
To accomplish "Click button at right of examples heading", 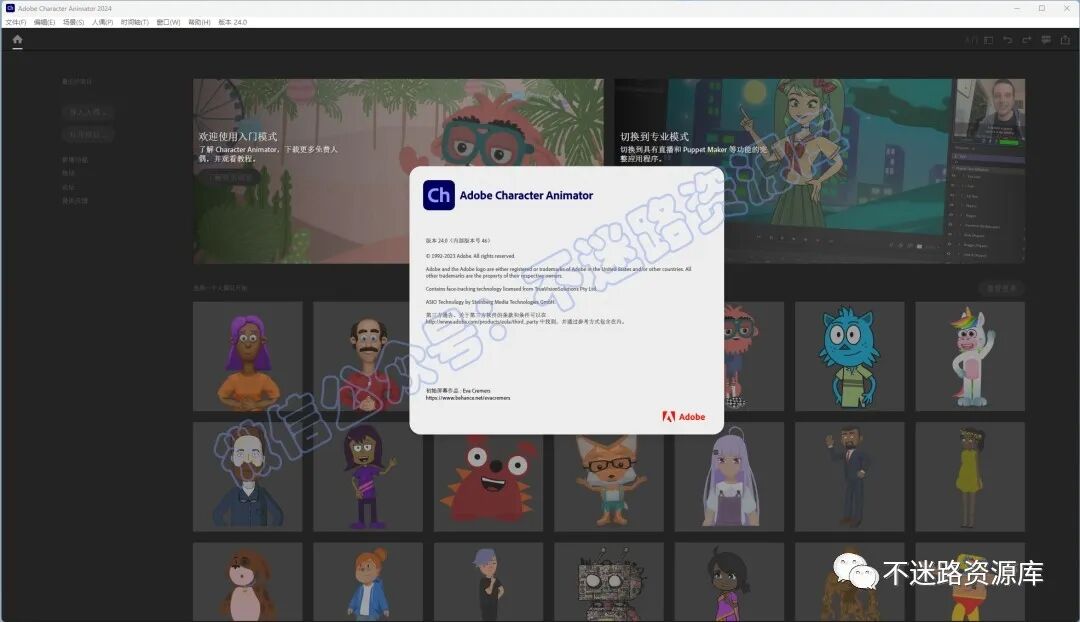I will click(x=1001, y=288).
